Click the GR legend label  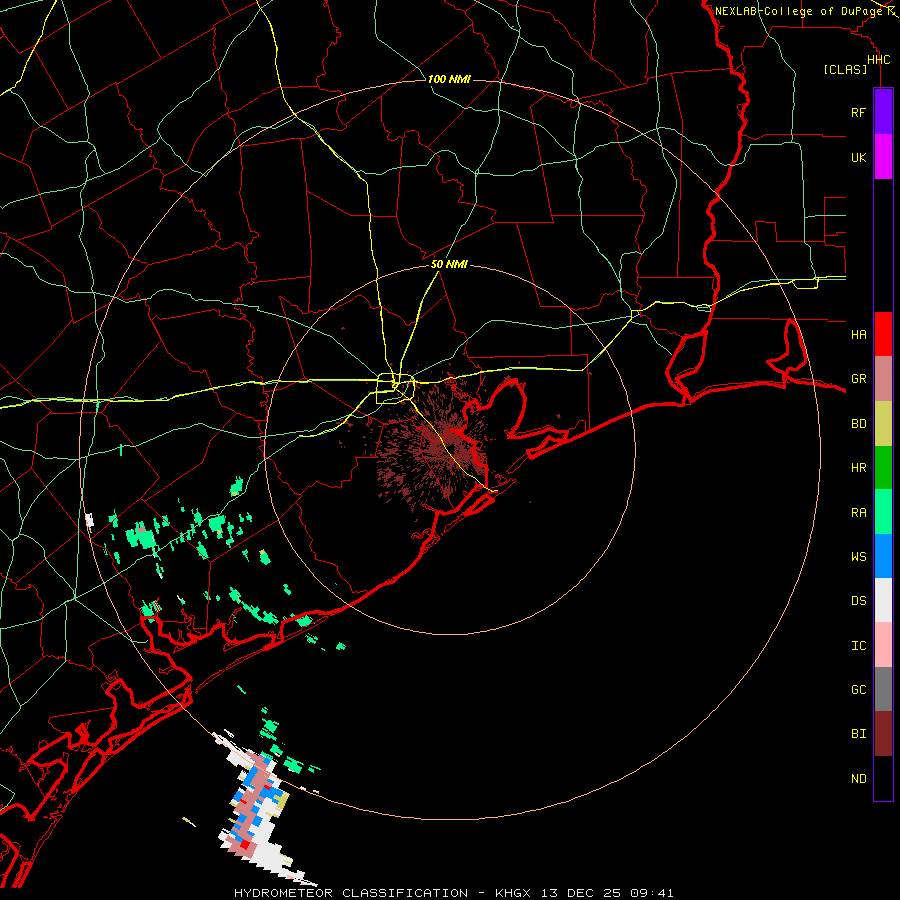point(858,379)
